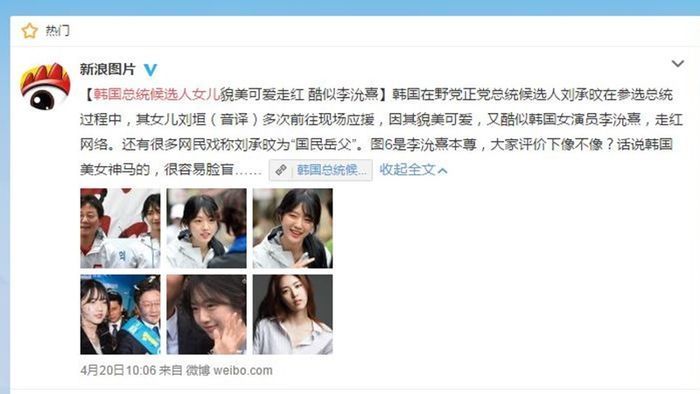This screenshot has height=394, width=700.
Task: Open the 4月20日10:06 timestamp link
Action: click(118, 370)
